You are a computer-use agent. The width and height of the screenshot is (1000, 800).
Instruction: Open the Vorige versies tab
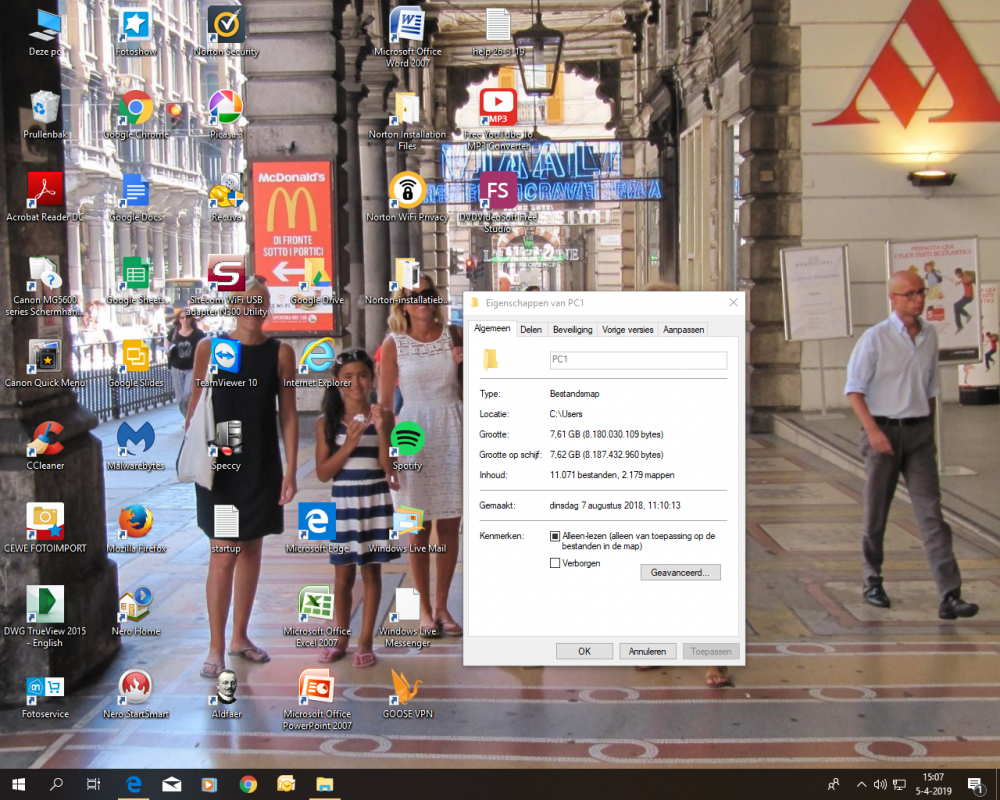point(627,329)
